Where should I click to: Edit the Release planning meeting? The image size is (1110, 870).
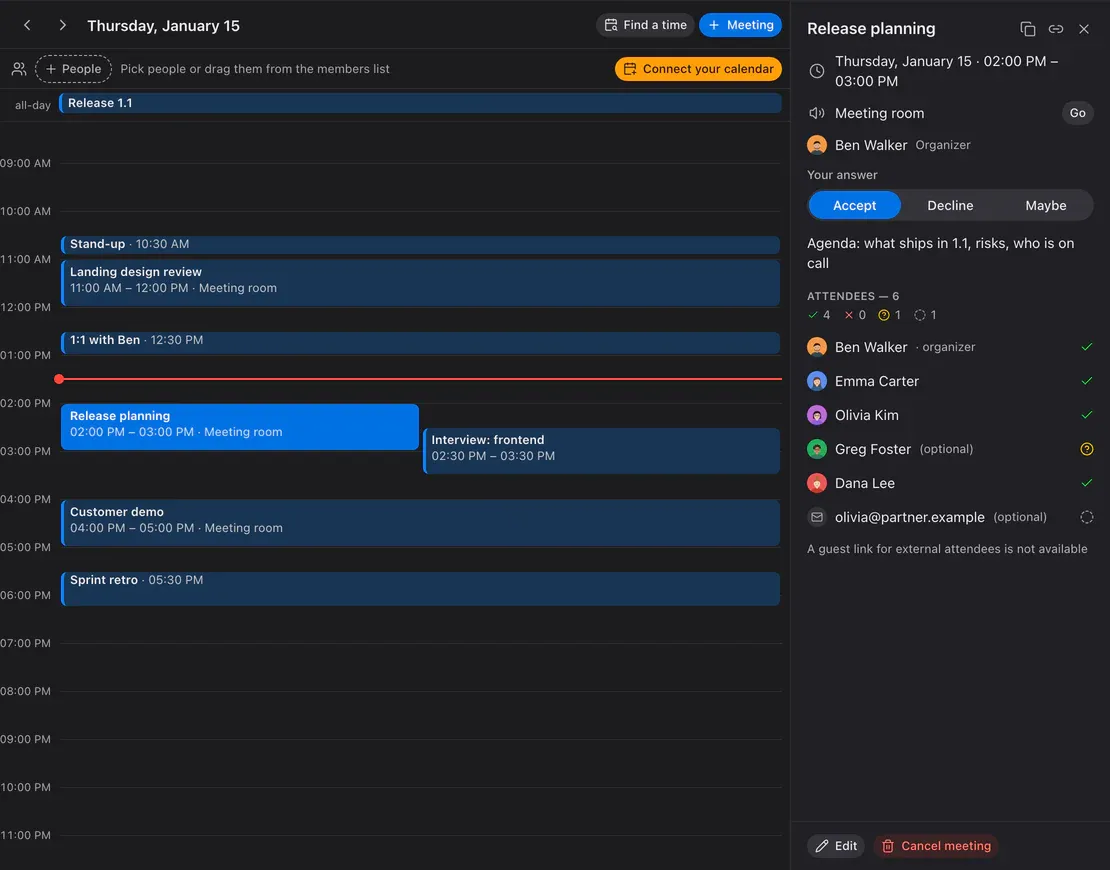pos(836,846)
